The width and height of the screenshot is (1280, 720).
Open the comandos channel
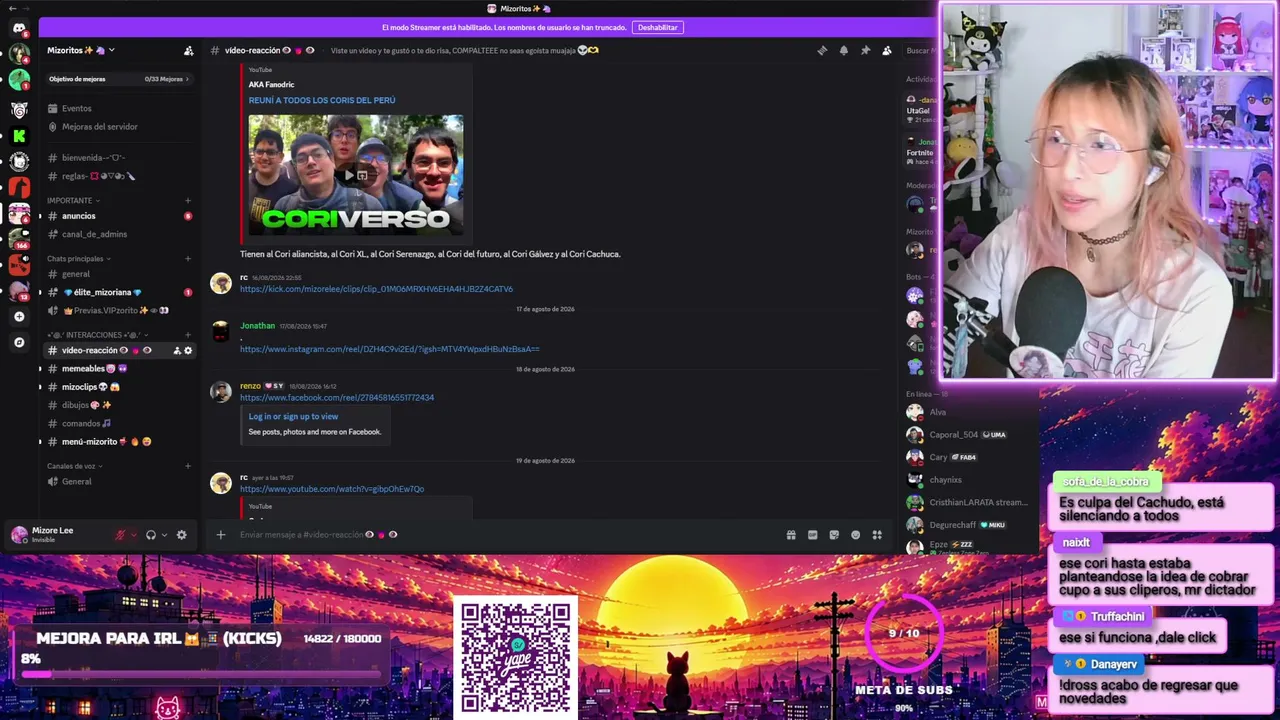[x=118, y=424]
